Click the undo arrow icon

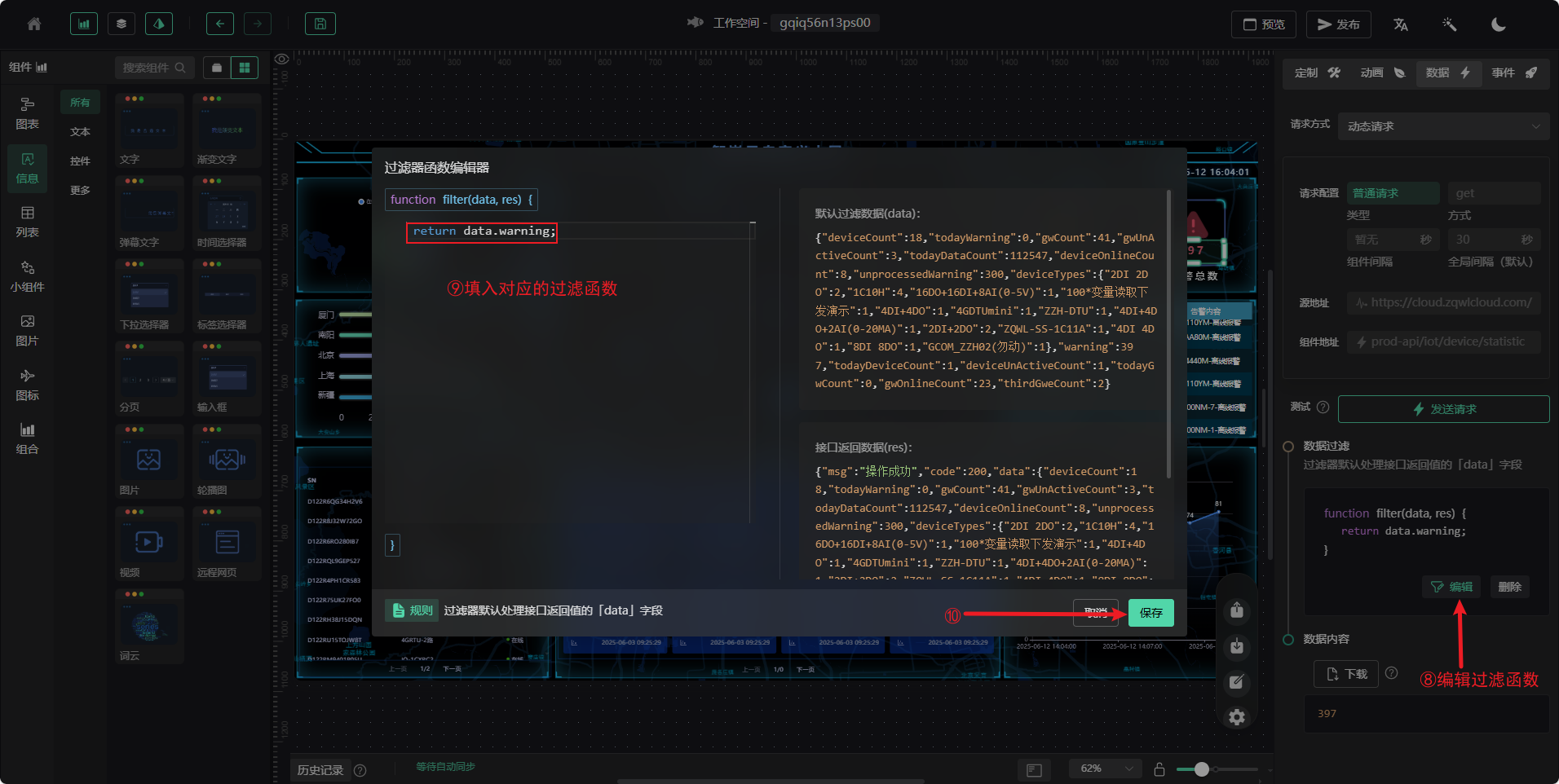coord(219,24)
